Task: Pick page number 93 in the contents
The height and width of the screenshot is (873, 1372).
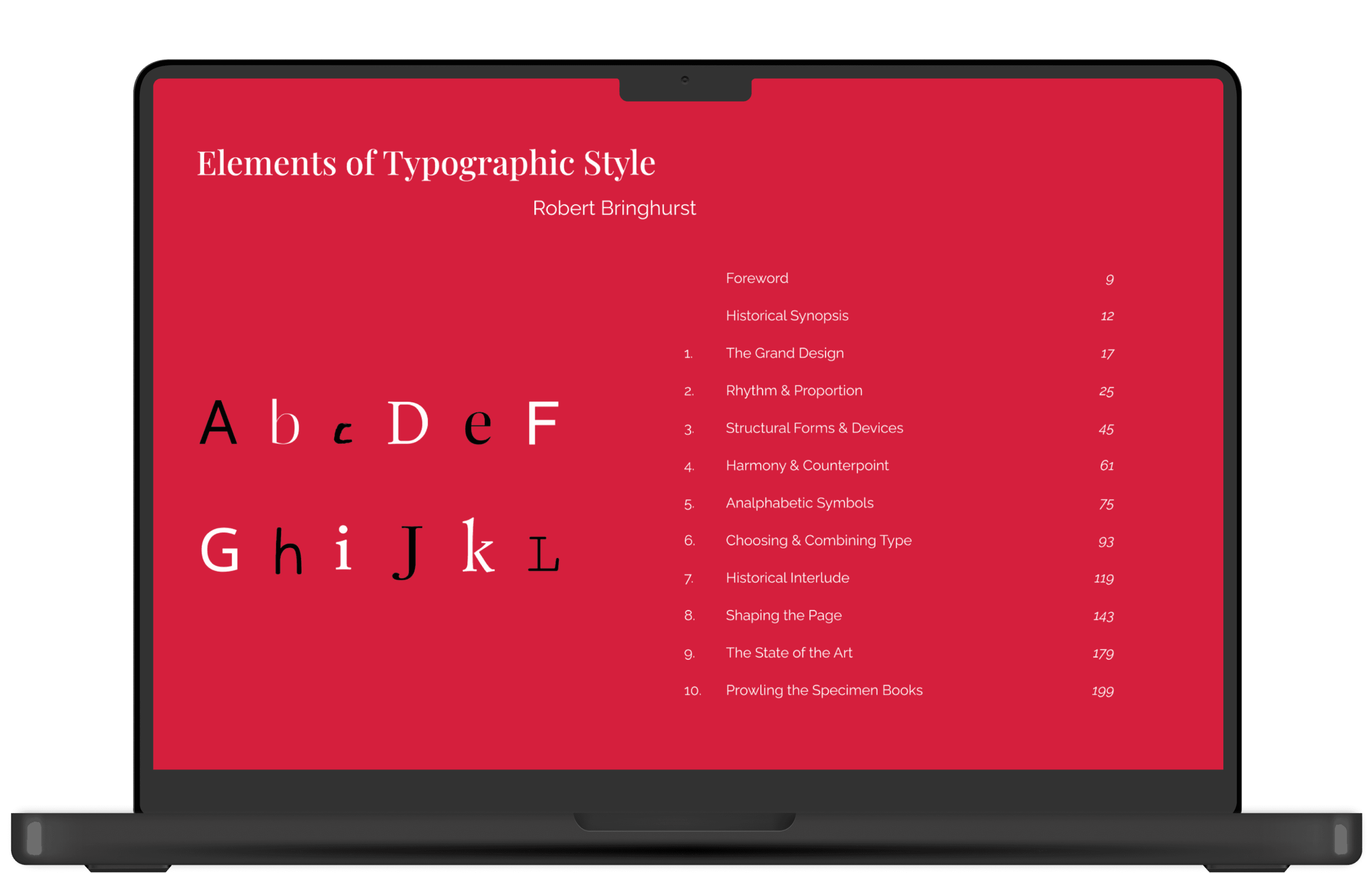Action: coord(1106,541)
